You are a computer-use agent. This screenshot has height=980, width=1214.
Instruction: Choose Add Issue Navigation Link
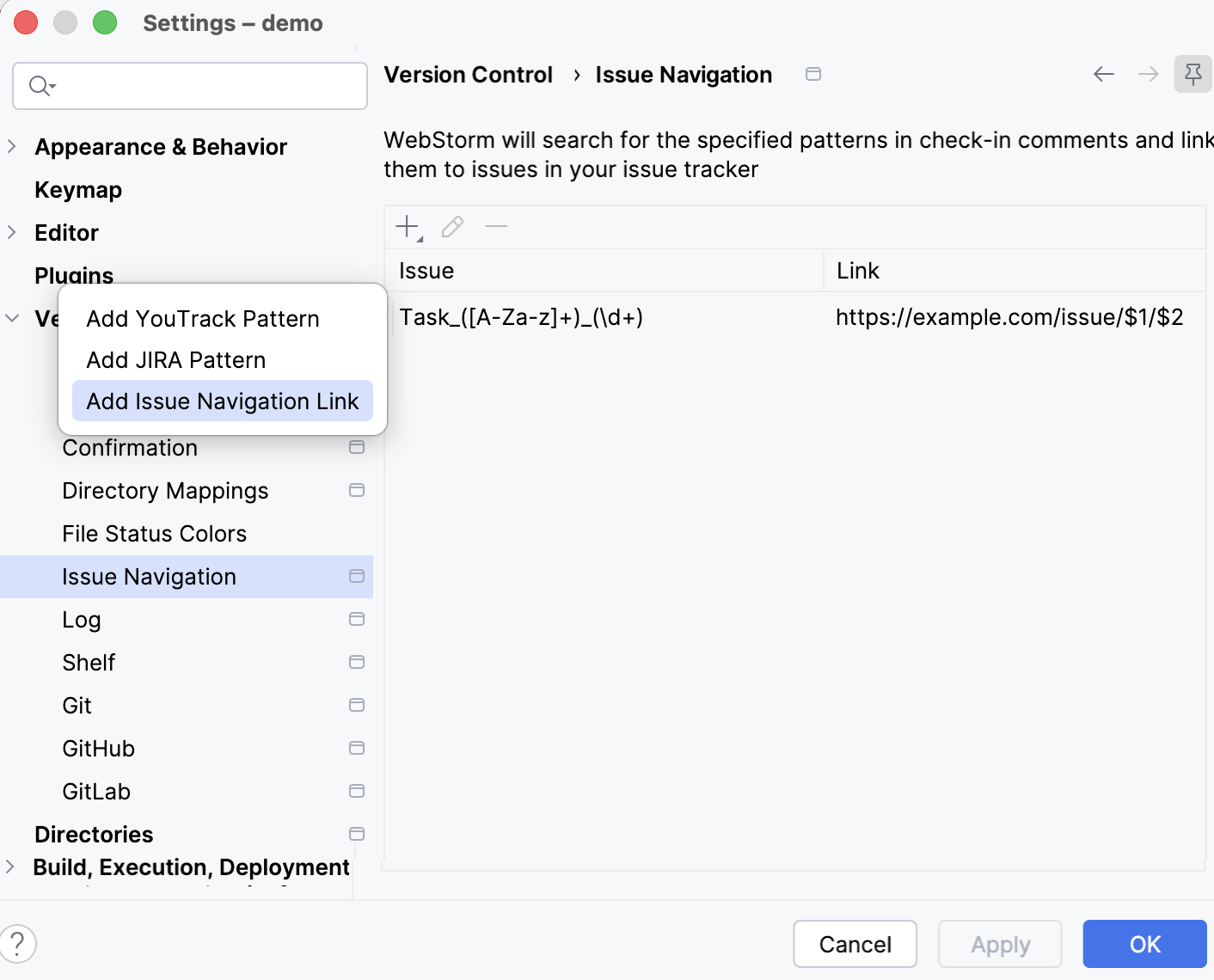coord(223,401)
